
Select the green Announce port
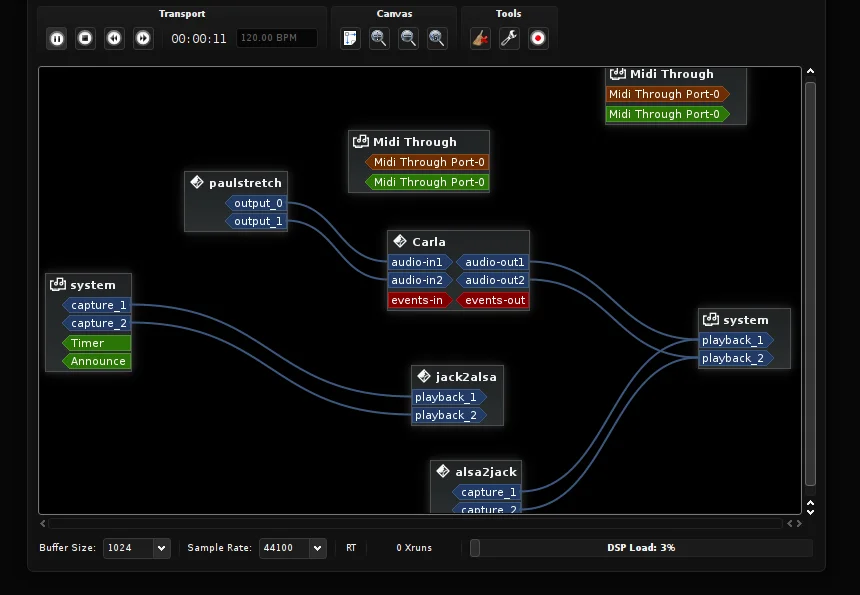[97, 361]
